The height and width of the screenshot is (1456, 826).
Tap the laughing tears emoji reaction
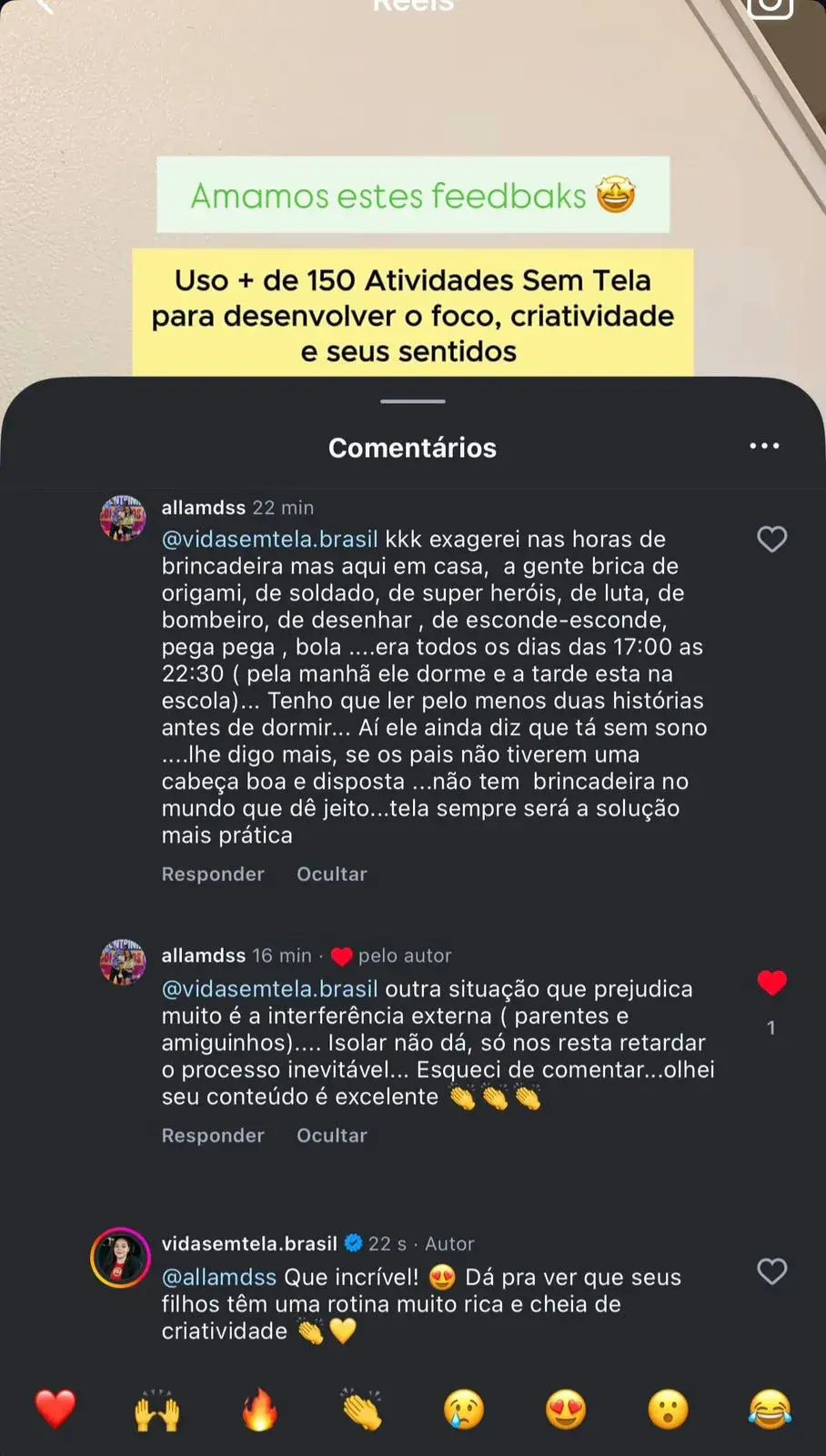pos(770,1410)
